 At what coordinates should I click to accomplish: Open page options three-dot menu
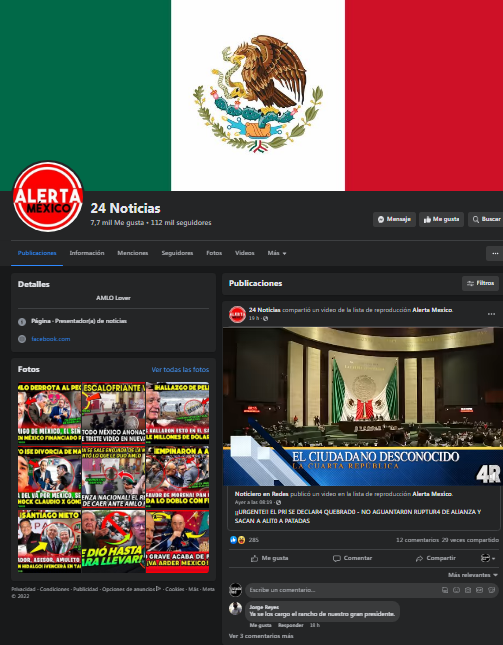[x=495, y=253]
